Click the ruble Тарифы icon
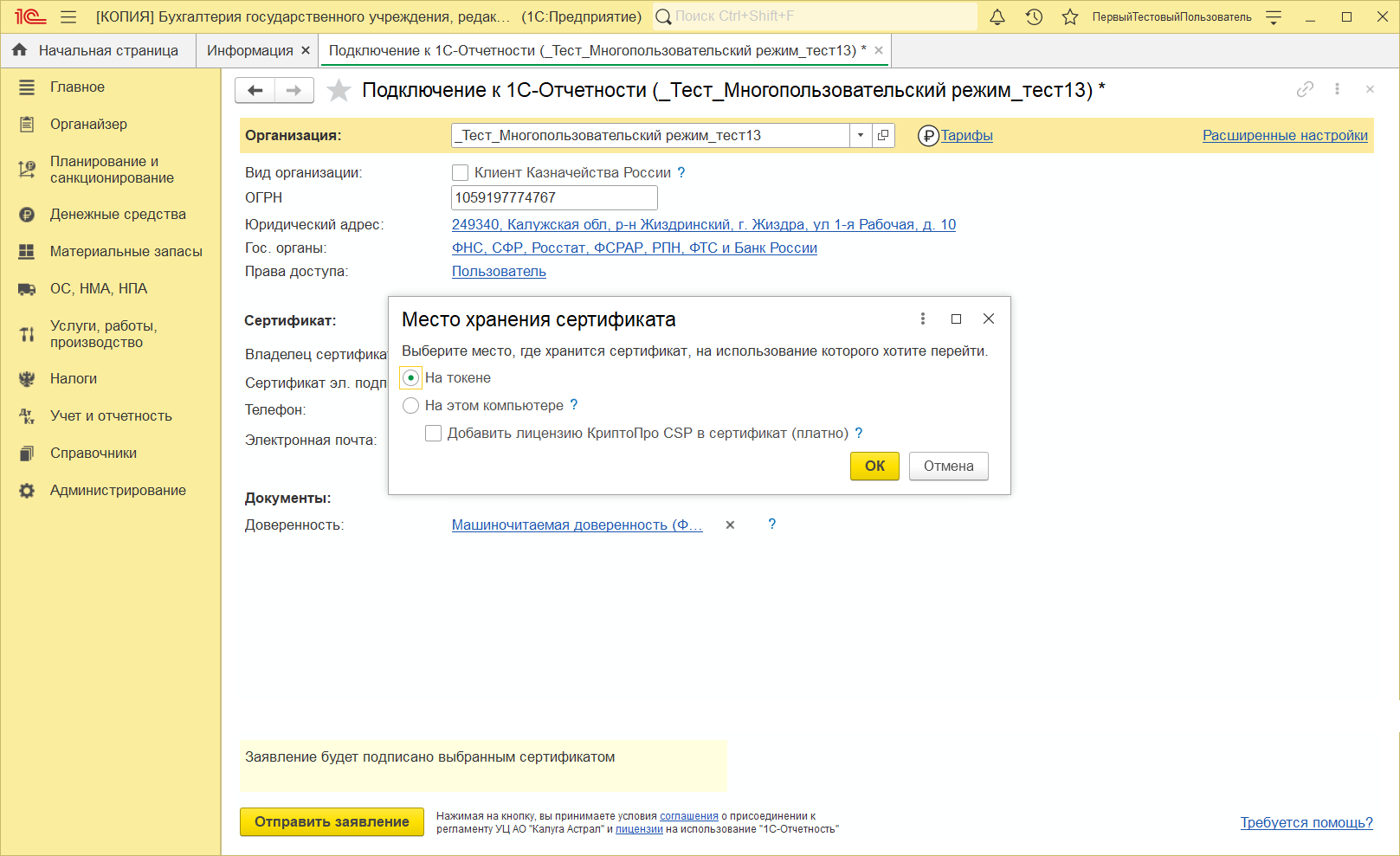Screen dimensions: 1400x856 (928, 136)
